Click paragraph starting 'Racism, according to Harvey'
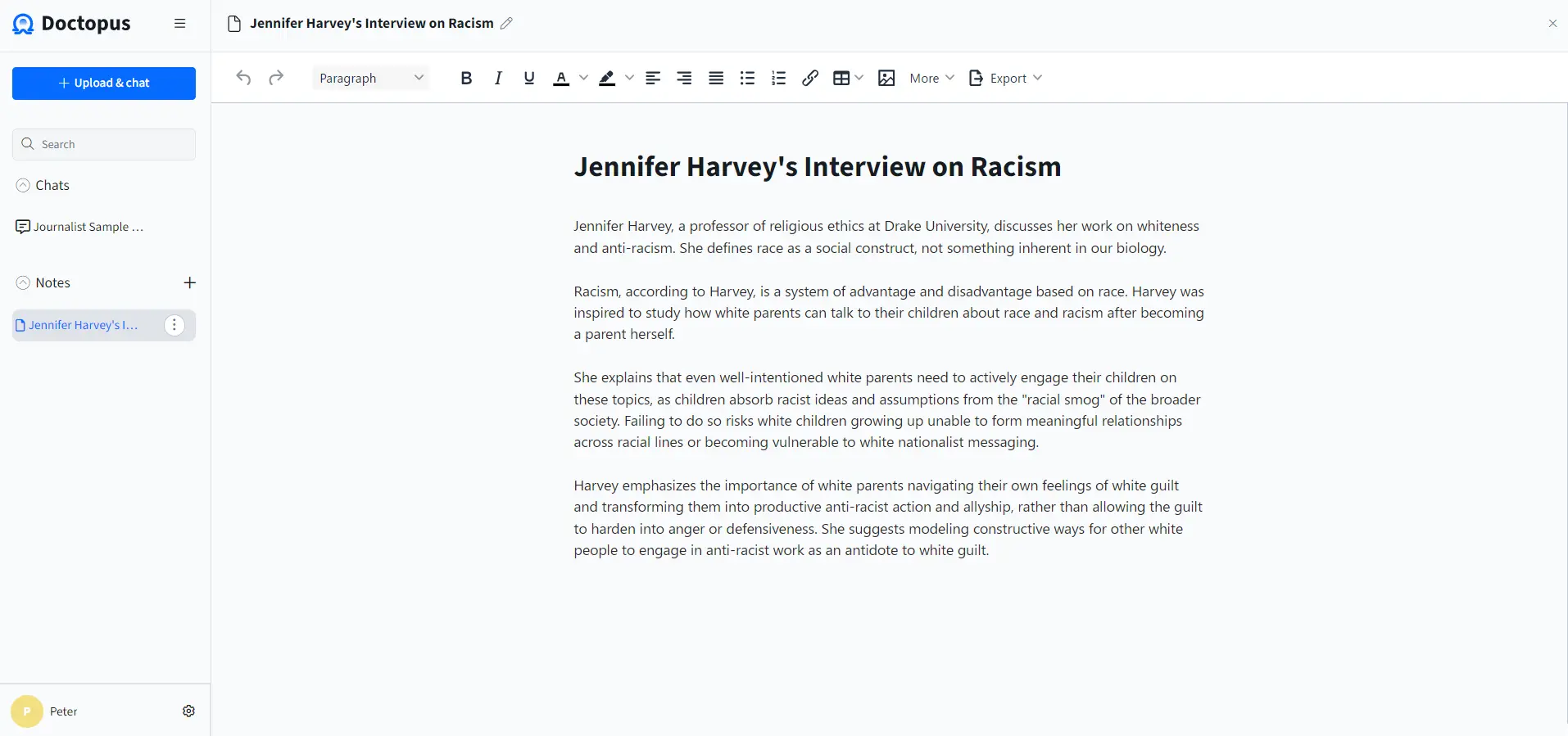1568x736 pixels. 889,313
